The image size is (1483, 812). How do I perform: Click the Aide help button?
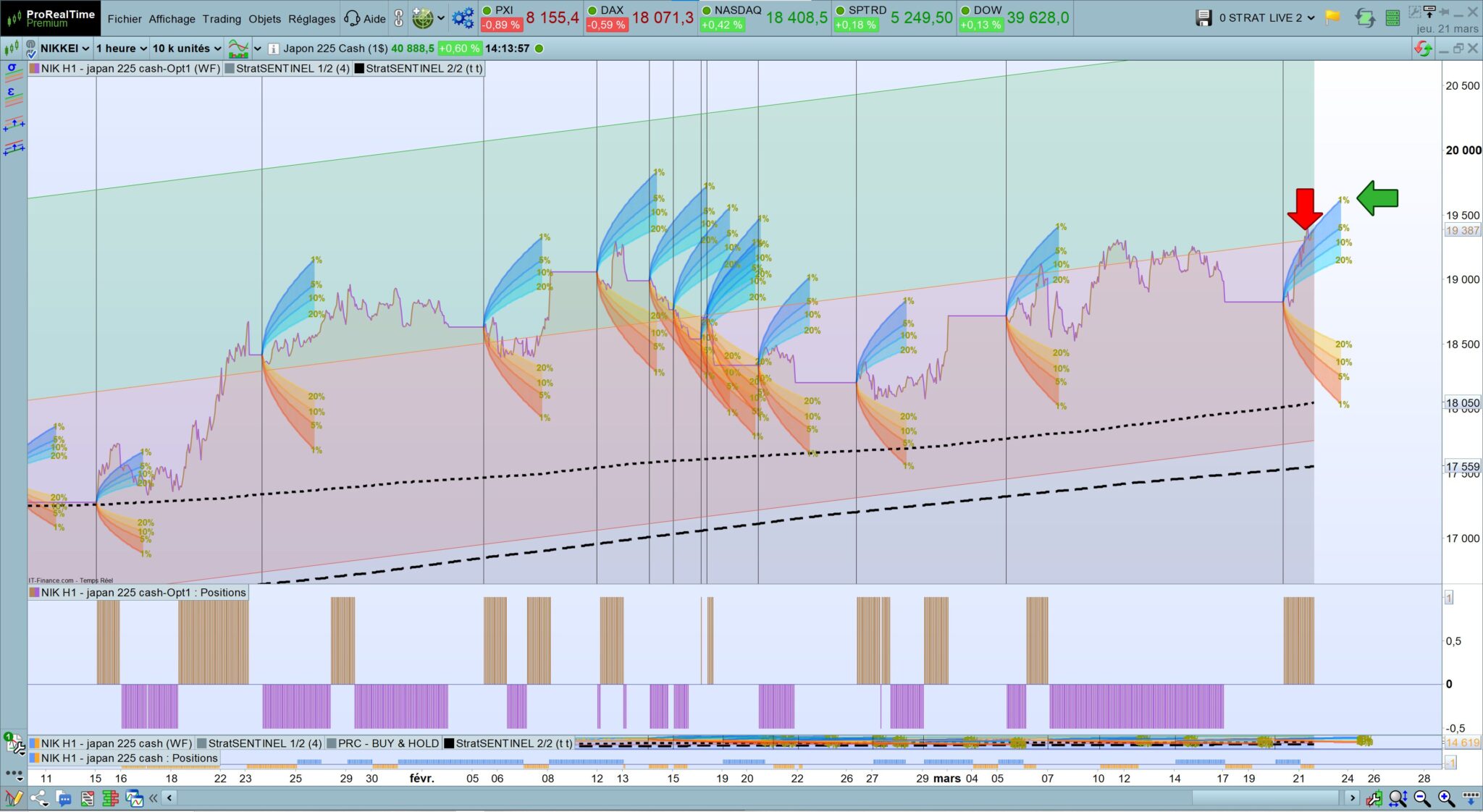point(365,19)
